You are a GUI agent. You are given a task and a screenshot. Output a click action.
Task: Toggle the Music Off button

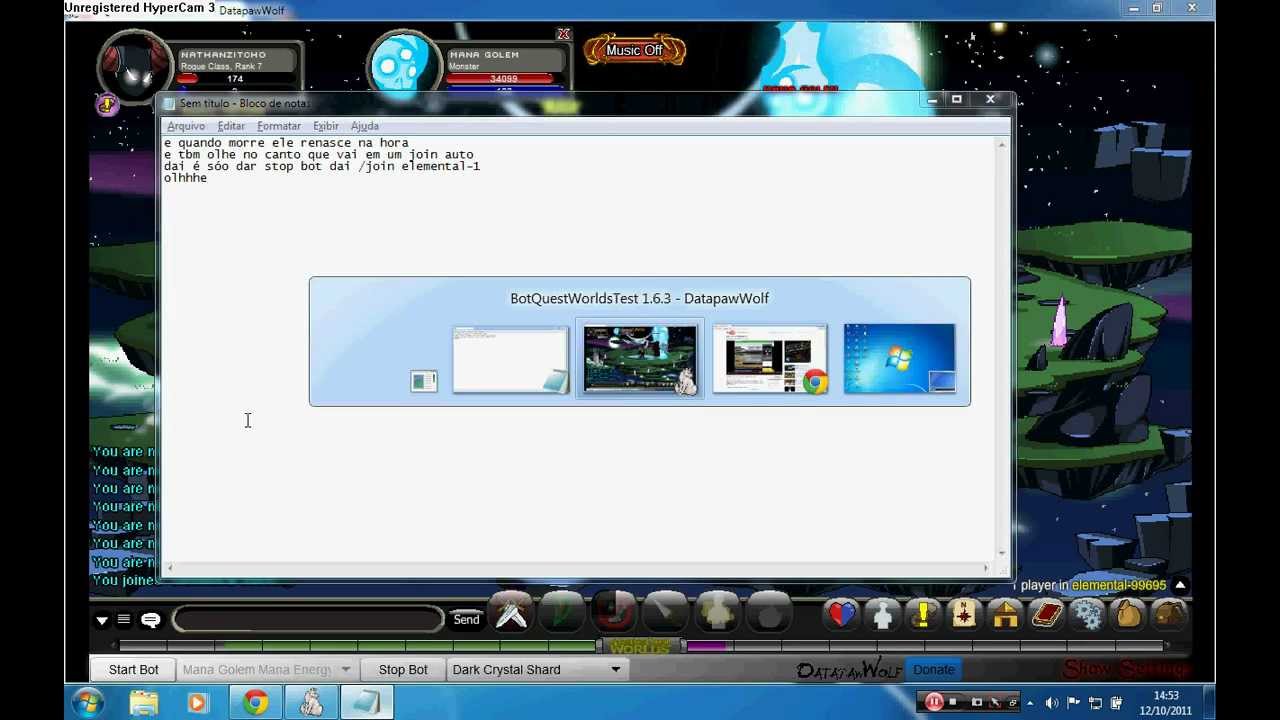point(635,50)
